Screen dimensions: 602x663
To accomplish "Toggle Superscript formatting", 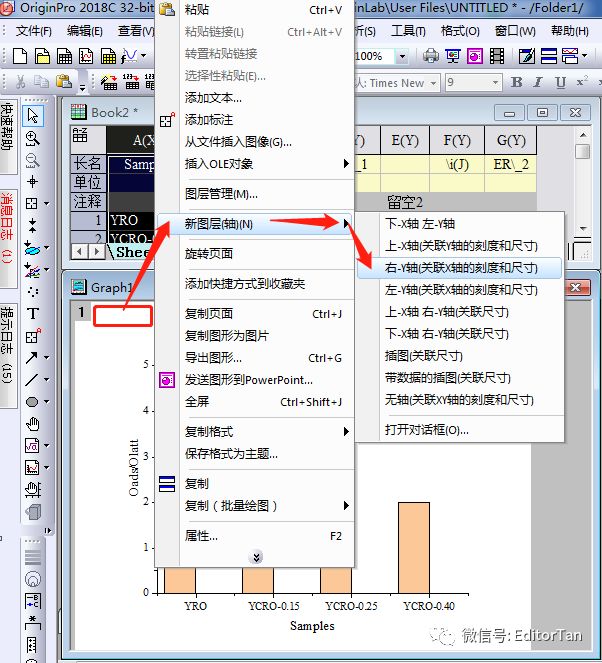I will 582,82.
